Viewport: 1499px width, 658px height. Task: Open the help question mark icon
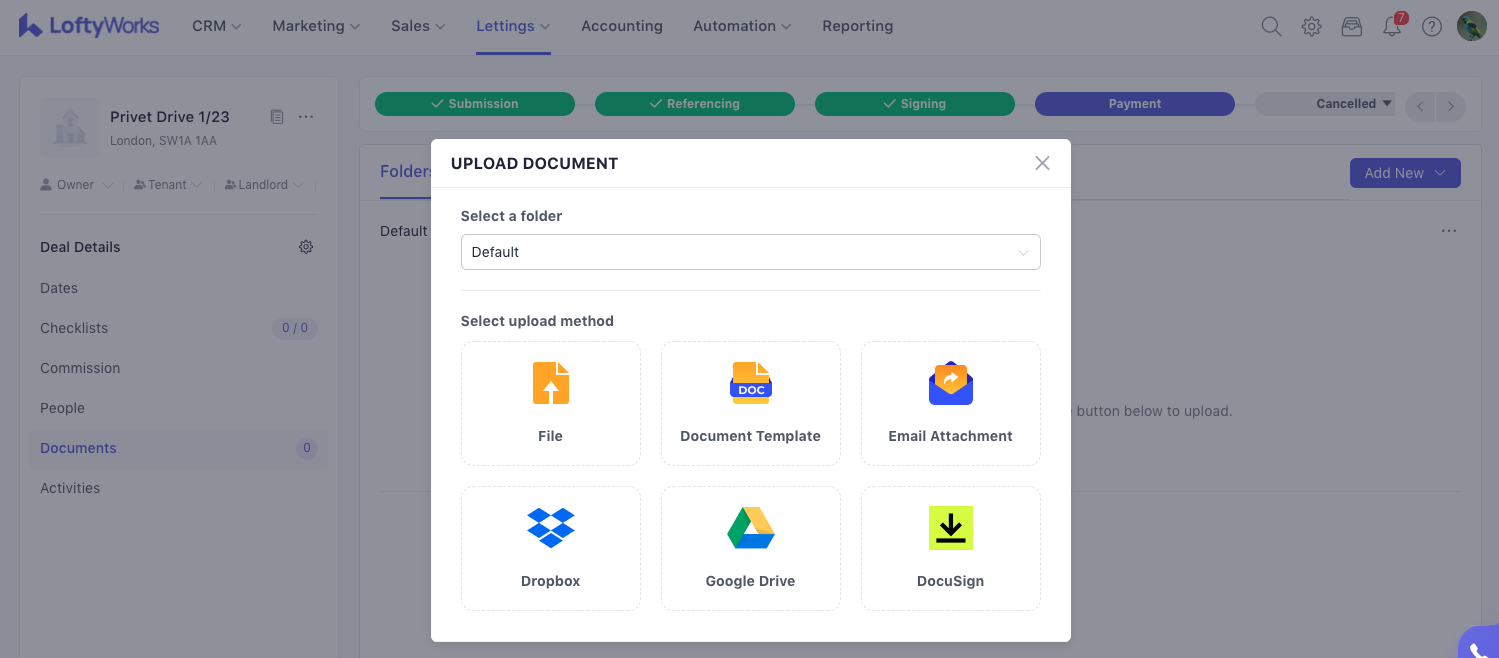click(x=1432, y=27)
